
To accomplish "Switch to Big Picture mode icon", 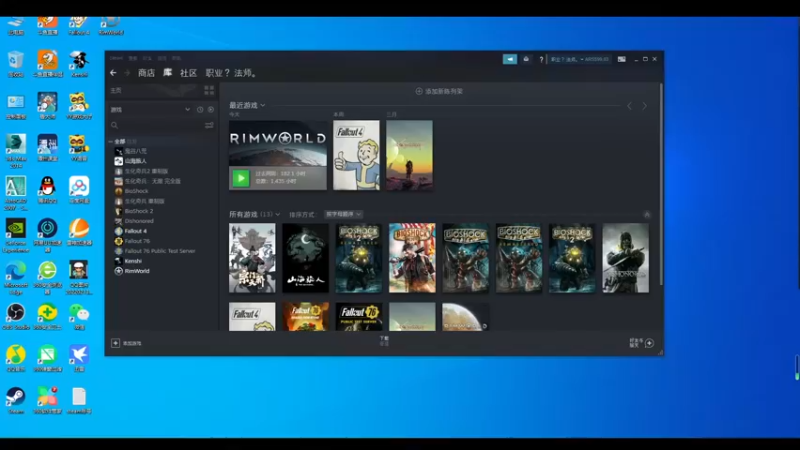I will (x=621, y=59).
